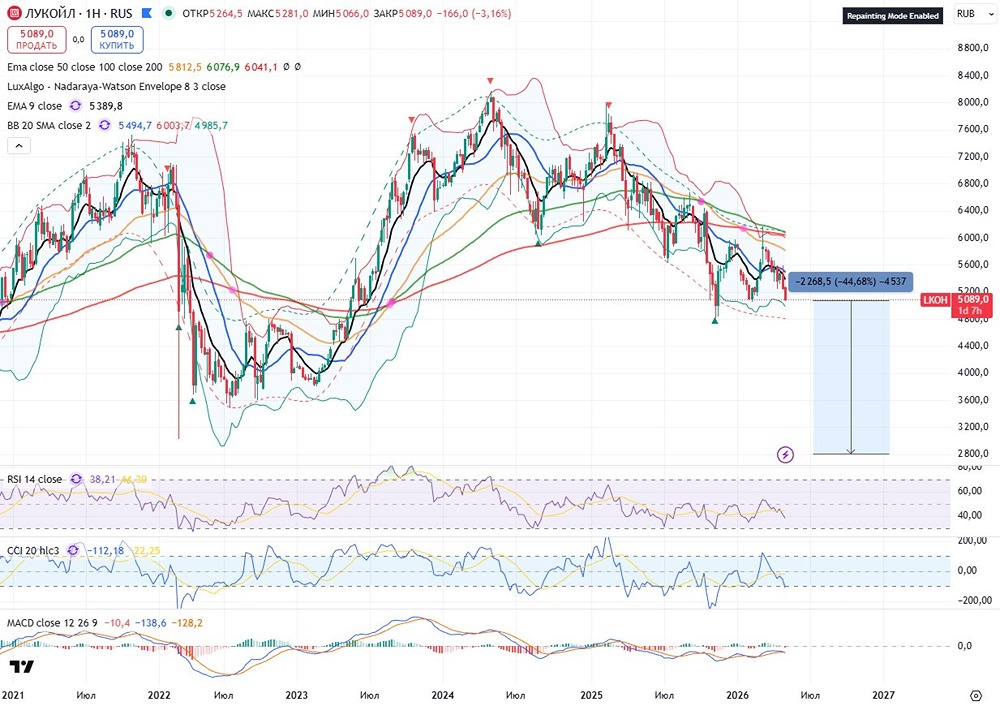Click green triangle under late 2025 low
Viewport: 1000px width, 706px height.
(715, 320)
